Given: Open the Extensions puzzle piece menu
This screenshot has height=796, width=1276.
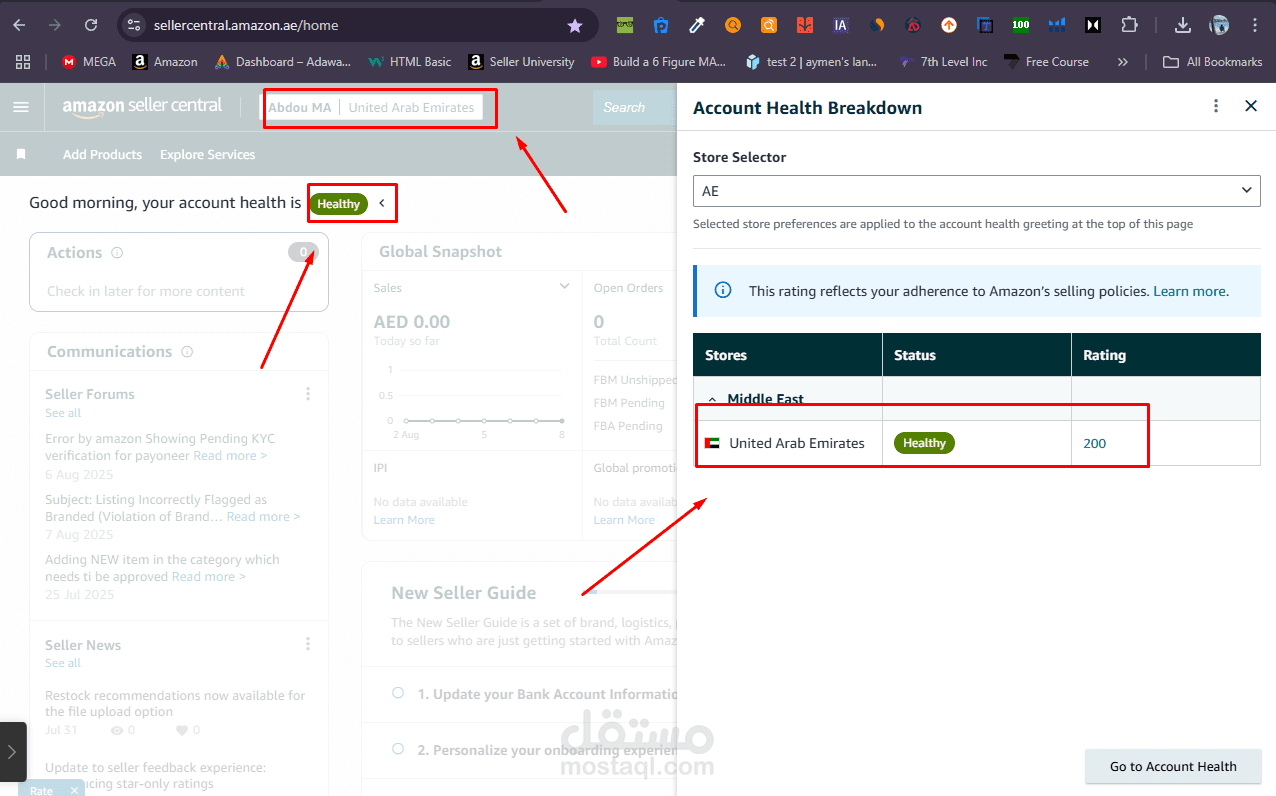Looking at the screenshot, I should (1129, 25).
